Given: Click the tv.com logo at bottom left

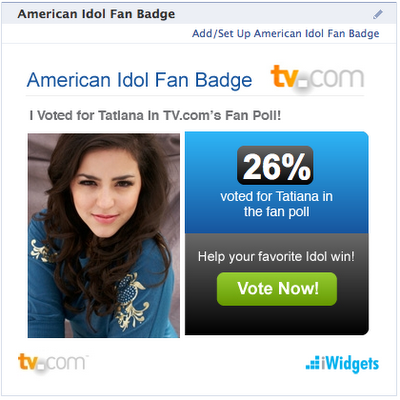Looking at the screenshot, I should (53, 363).
